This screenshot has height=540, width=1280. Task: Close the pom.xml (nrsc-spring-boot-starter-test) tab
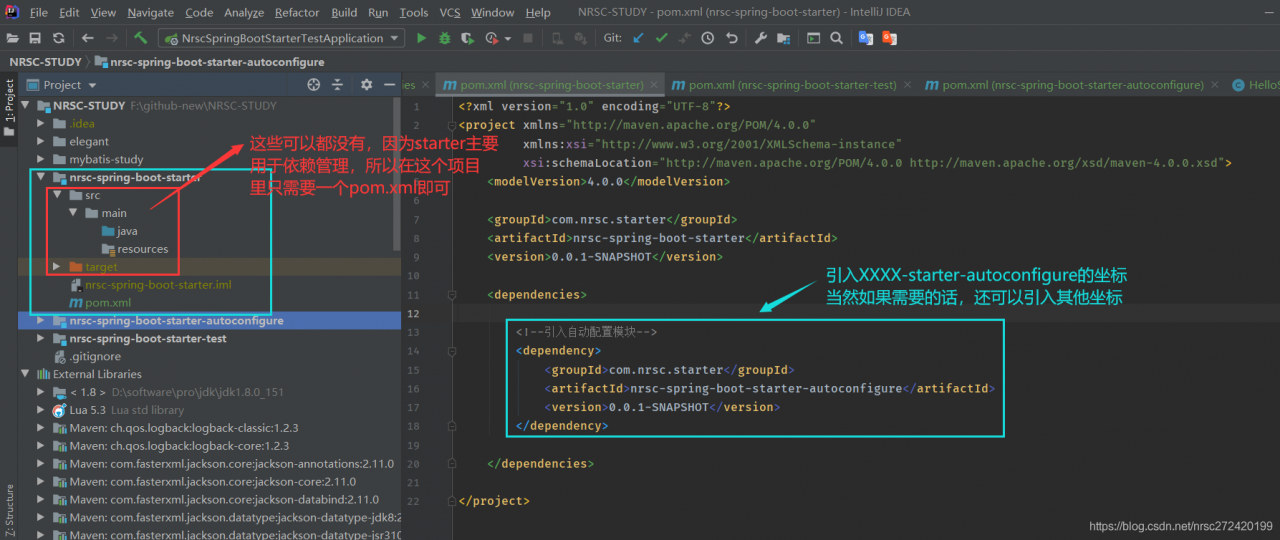[x=908, y=85]
